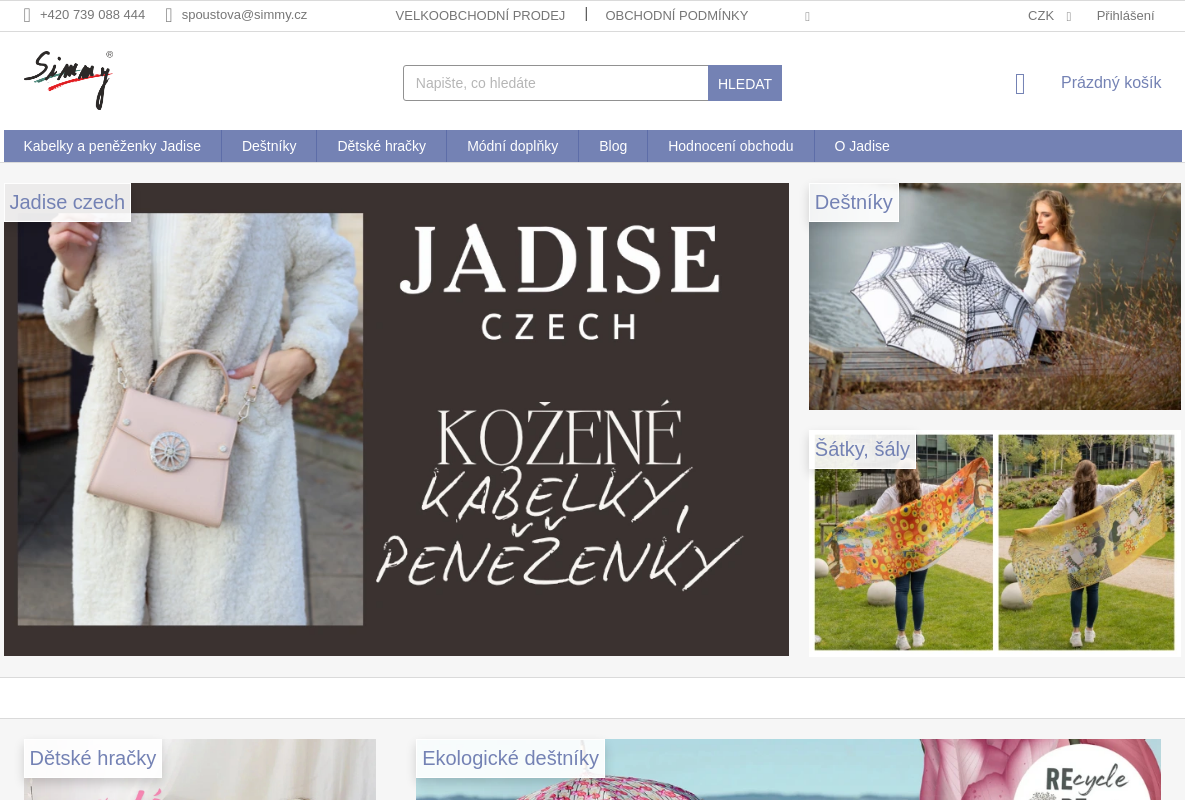Open the Blog page from navigation
Viewport: 1200px width, 800px height.
click(x=613, y=146)
